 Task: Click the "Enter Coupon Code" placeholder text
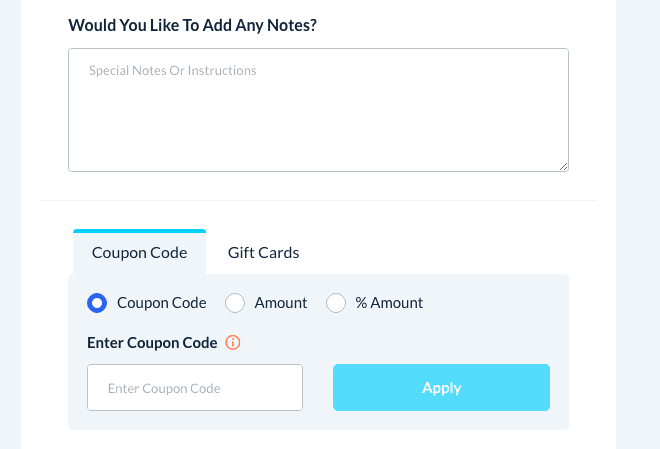click(164, 388)
